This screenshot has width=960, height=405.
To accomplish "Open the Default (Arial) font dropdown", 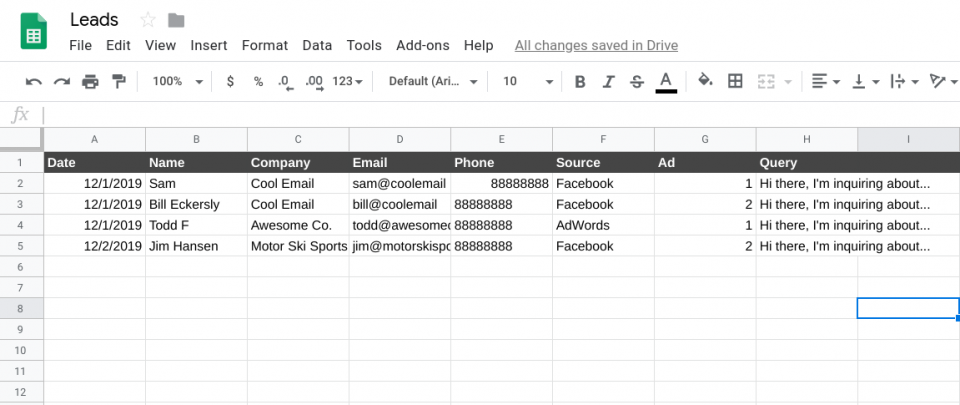I will click(433, 81).
